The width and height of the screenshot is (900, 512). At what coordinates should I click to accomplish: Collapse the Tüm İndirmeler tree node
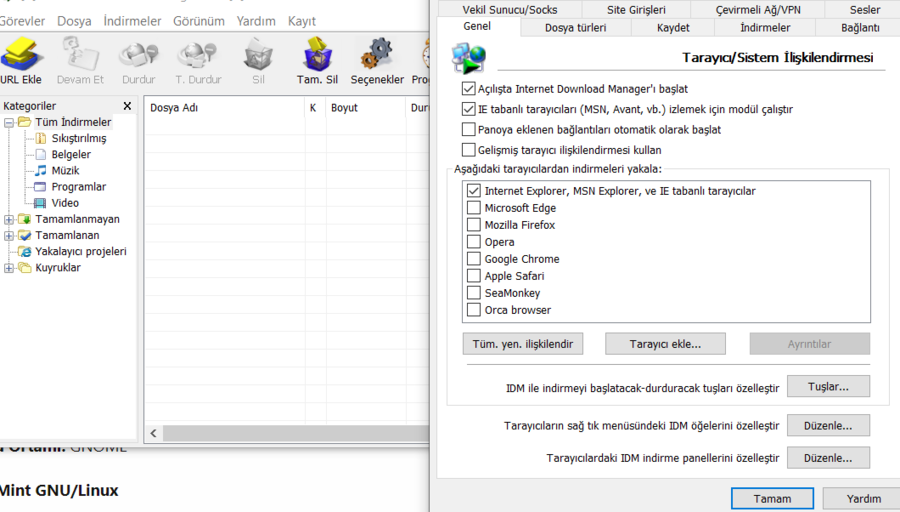[9, 123]
